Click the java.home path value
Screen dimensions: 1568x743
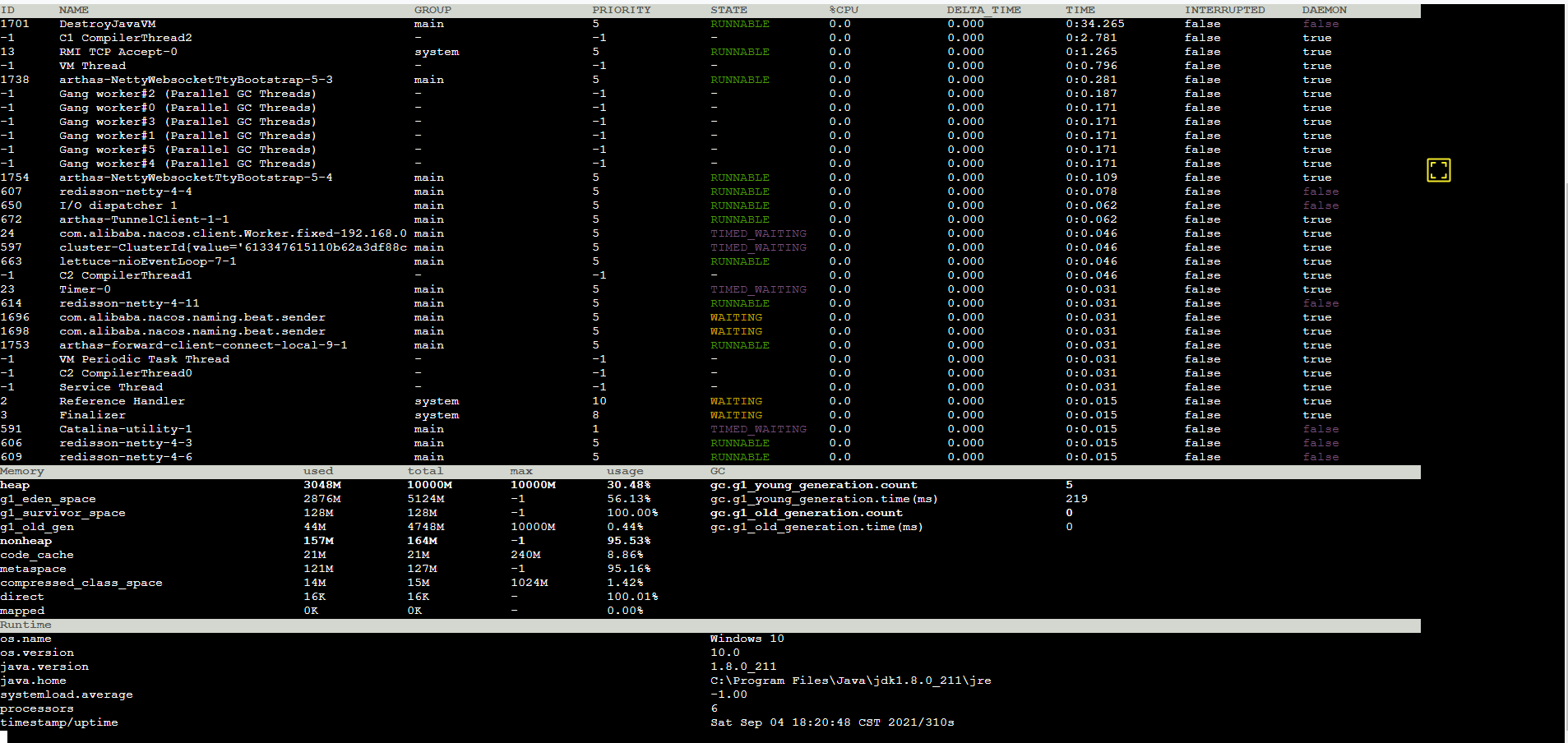pyautogui.click(x=851, y=681)
